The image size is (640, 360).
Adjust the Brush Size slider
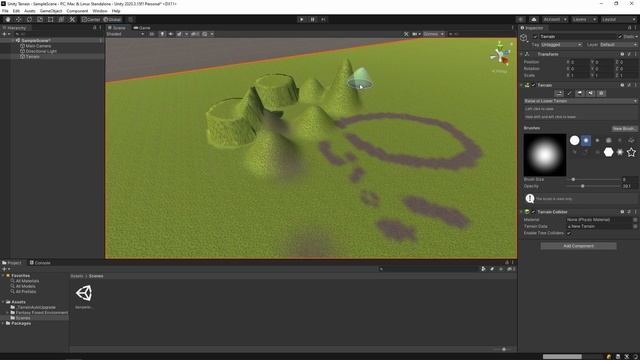[593, 179]
